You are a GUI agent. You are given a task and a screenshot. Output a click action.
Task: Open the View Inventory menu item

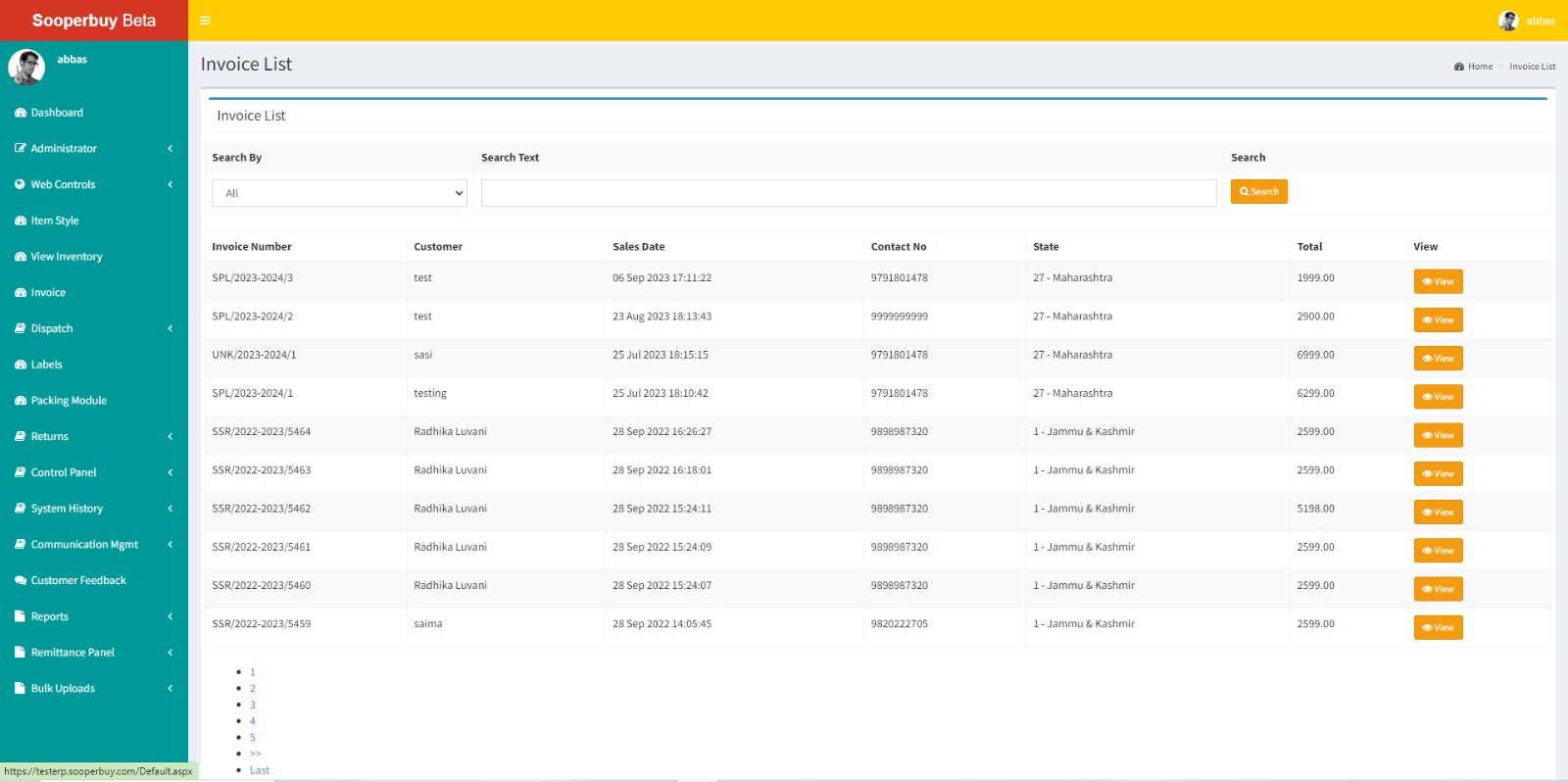pos(67,257)
